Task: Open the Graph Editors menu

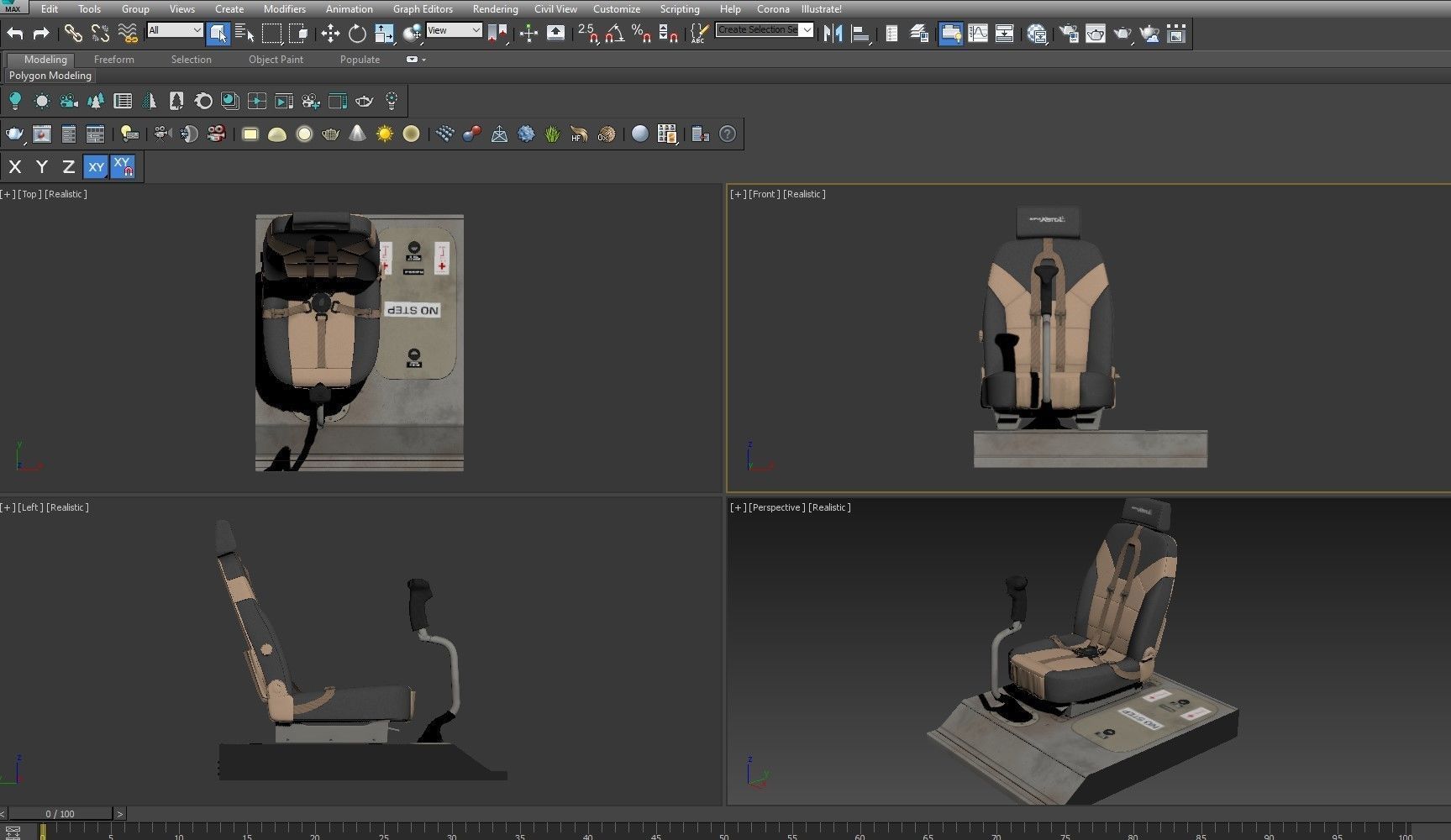Action: (423, 9)
